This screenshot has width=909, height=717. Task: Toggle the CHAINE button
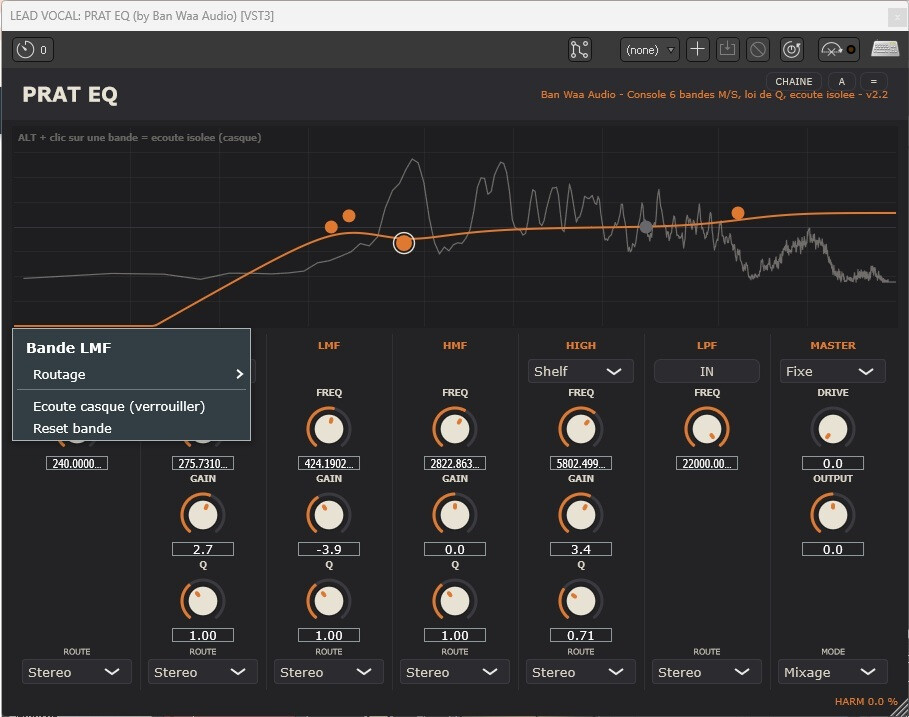coord(794,82)
